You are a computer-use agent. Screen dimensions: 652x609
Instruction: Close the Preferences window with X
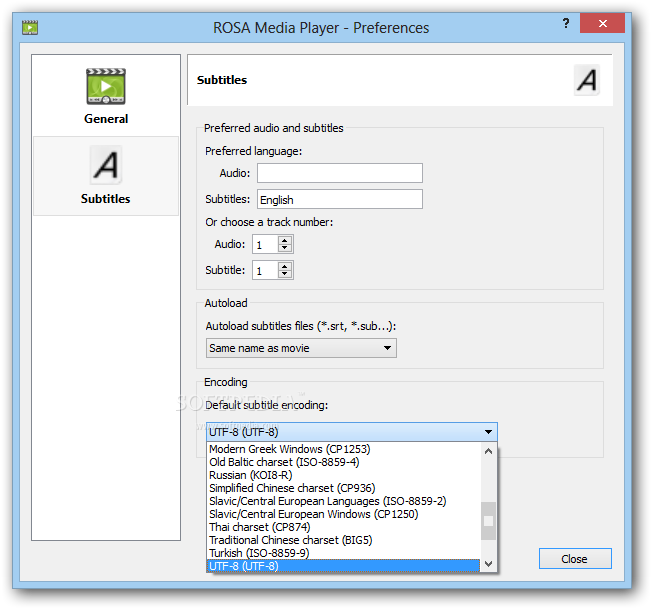(602, 23)
